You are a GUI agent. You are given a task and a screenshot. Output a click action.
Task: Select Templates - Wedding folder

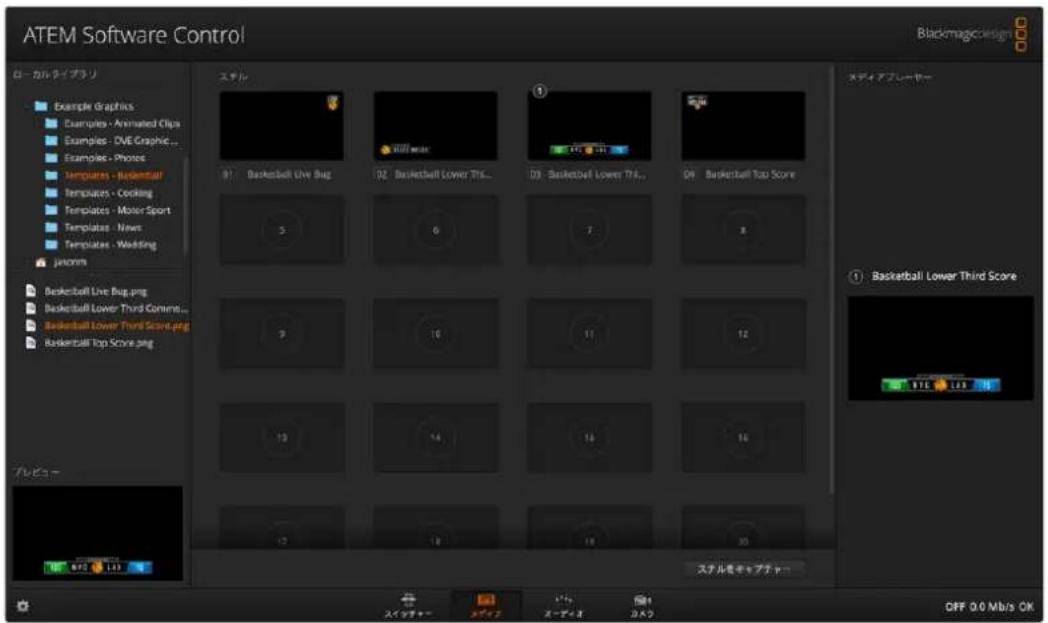pyautogui.click(x=110, y=245)
